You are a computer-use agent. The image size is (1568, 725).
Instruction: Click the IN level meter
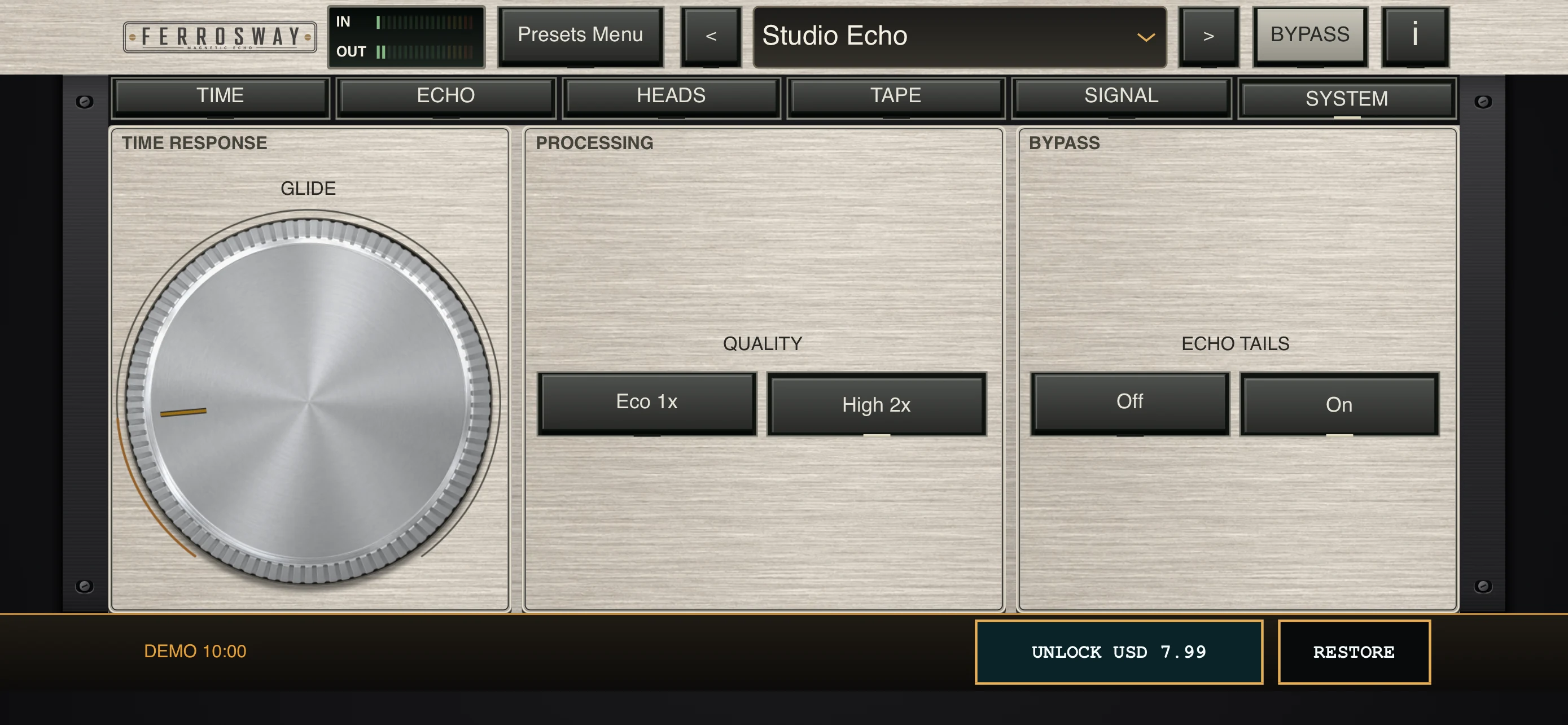coord(424,22)
